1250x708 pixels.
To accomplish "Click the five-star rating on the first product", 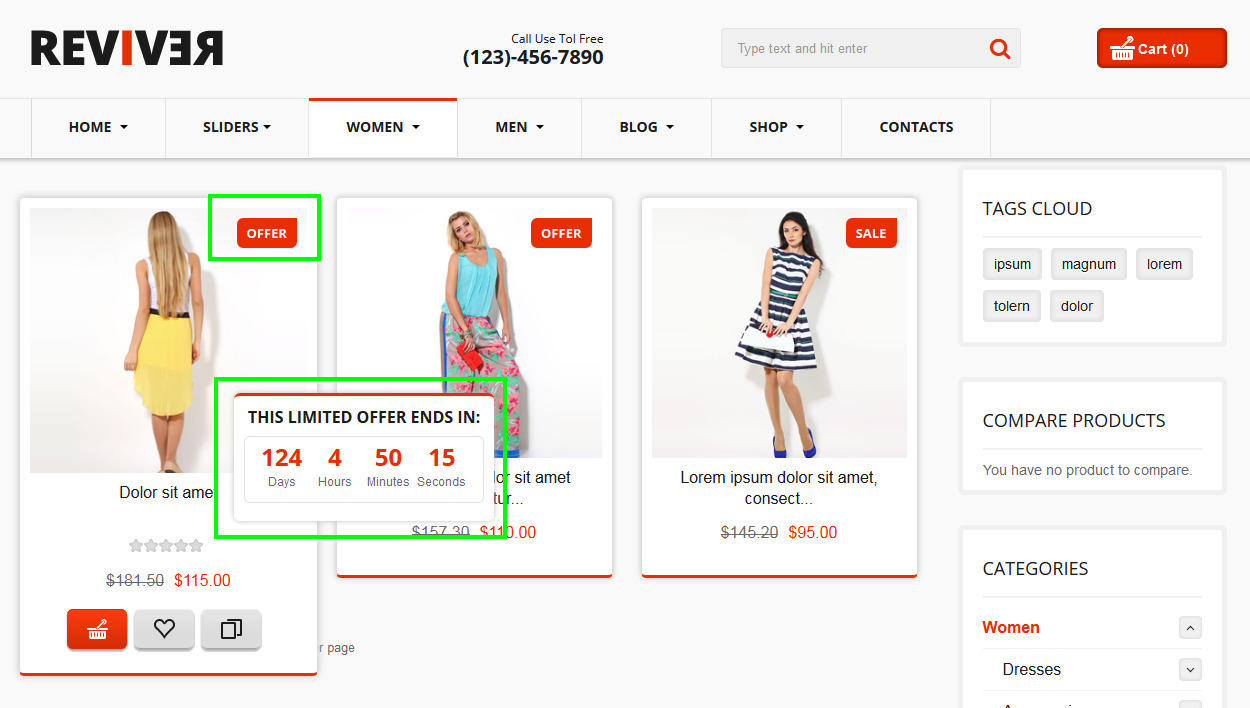I will pyautogui.click(x=166, y=545).
